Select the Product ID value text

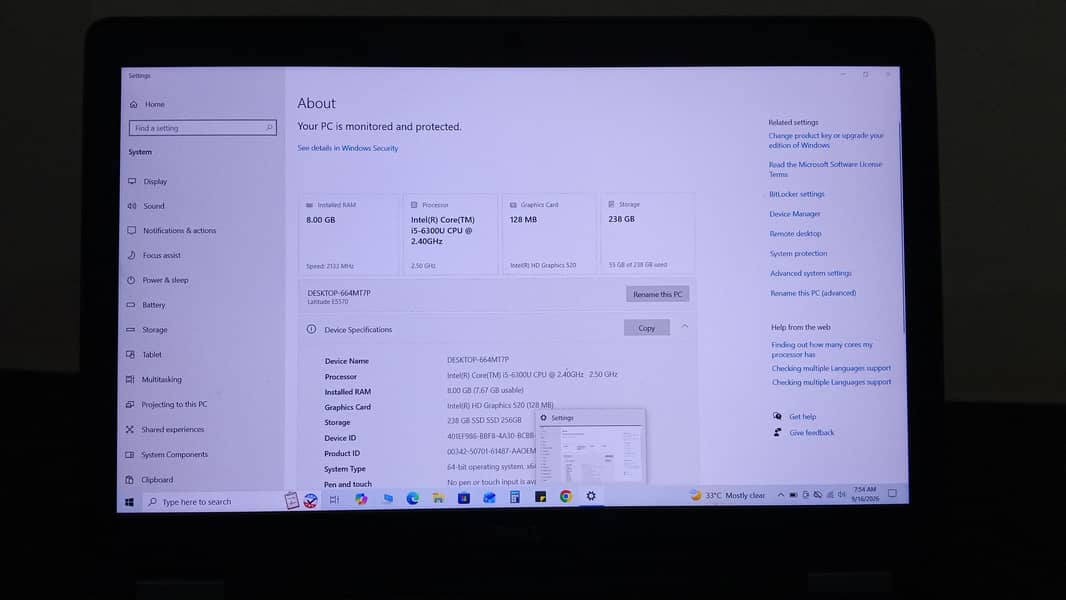tap(491, 451)
